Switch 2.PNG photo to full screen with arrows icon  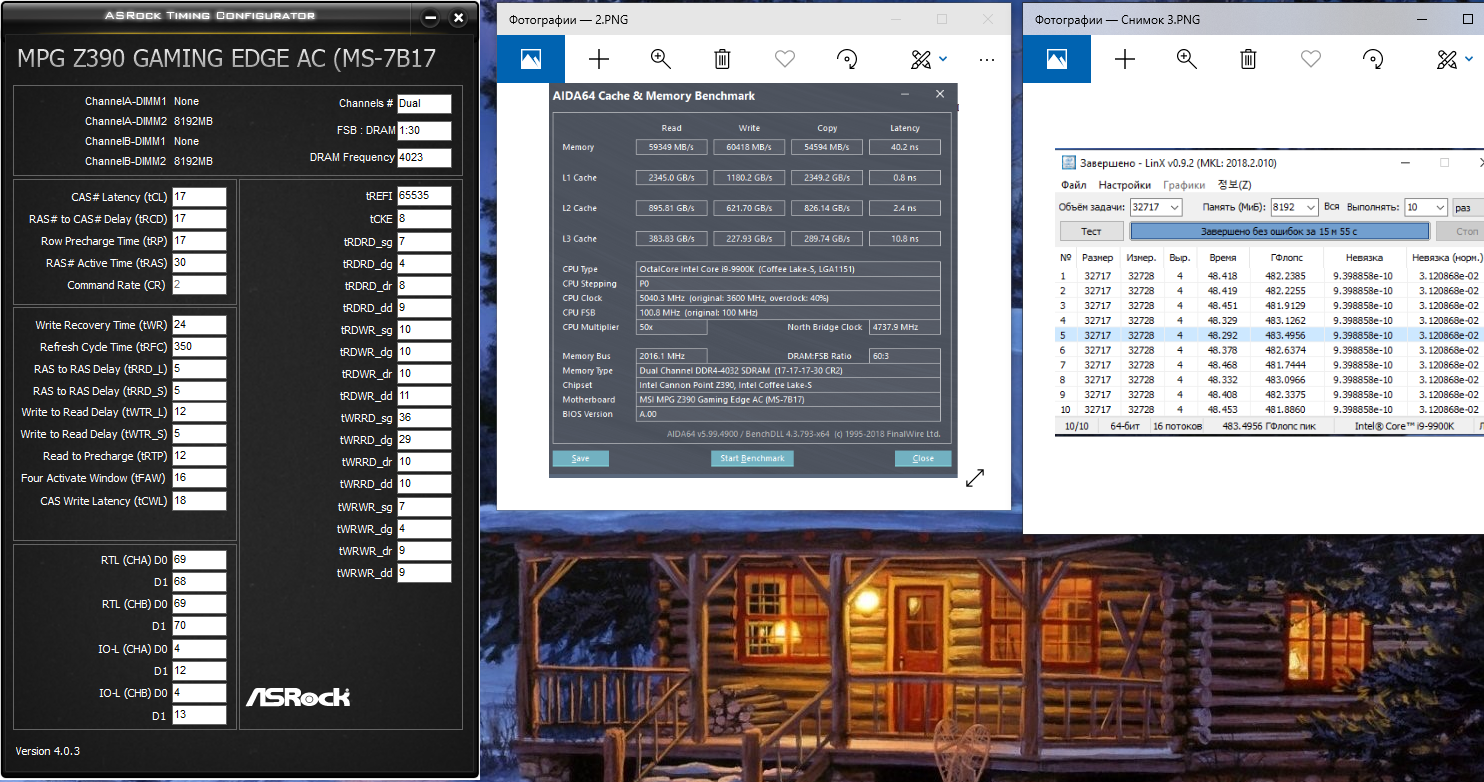(975, 477)
